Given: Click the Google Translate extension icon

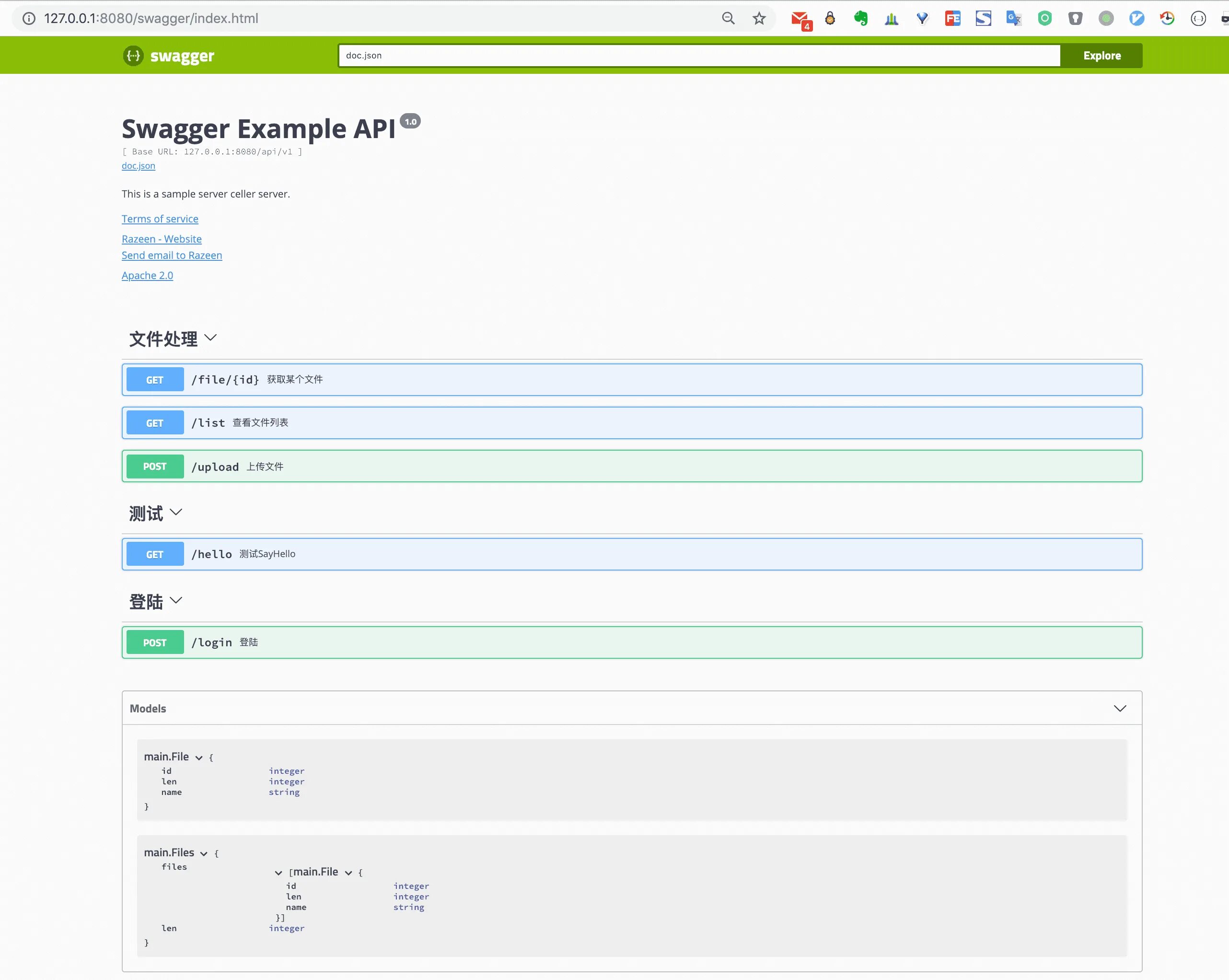Looking at the screenshot, I should (x=1013, y=18).
